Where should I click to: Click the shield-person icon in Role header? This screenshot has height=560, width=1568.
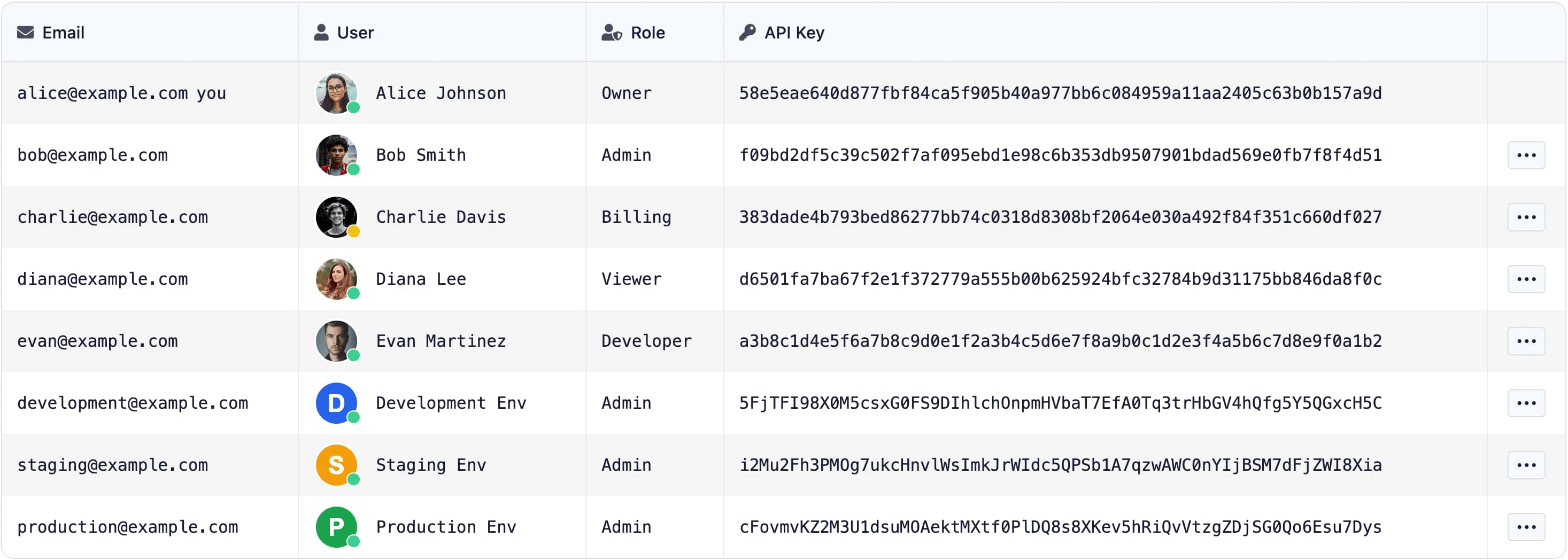(611, 32)
